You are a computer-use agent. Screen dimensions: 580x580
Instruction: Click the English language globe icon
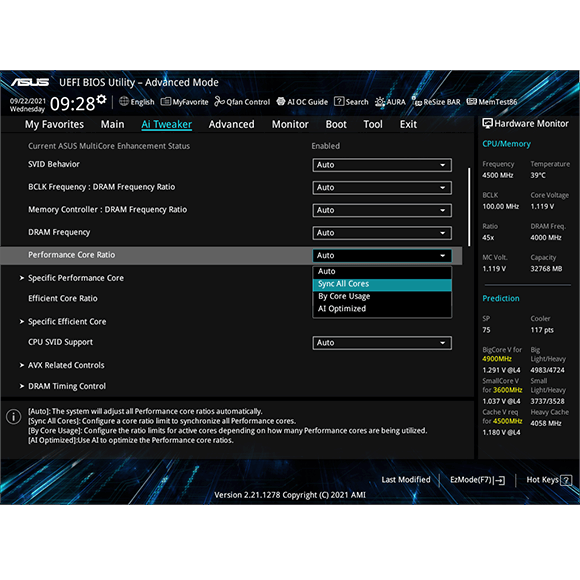[x=124, y=101]
